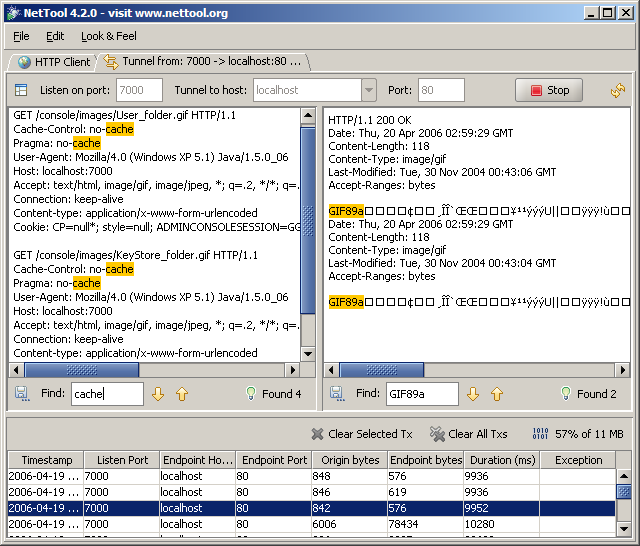Click Clear Selected Tx
Viewport: 640px width, 546px height.
point(361,434)
